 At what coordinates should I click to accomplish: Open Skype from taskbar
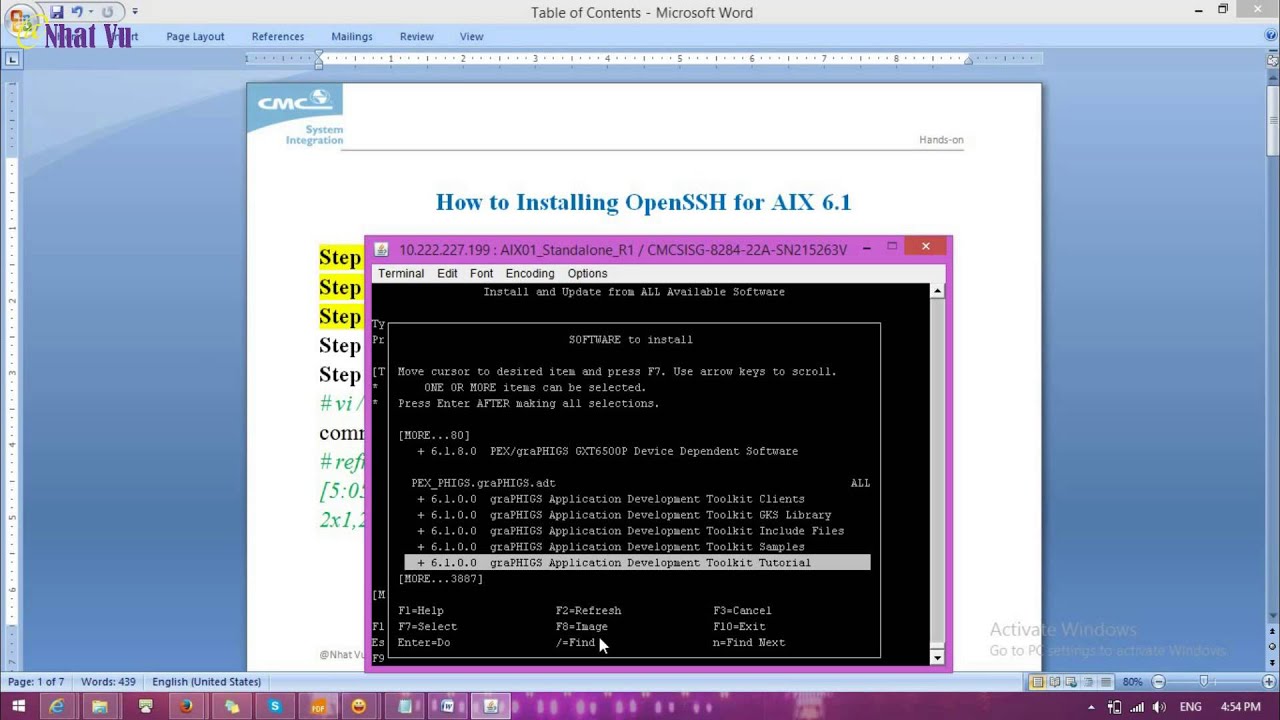275,707
